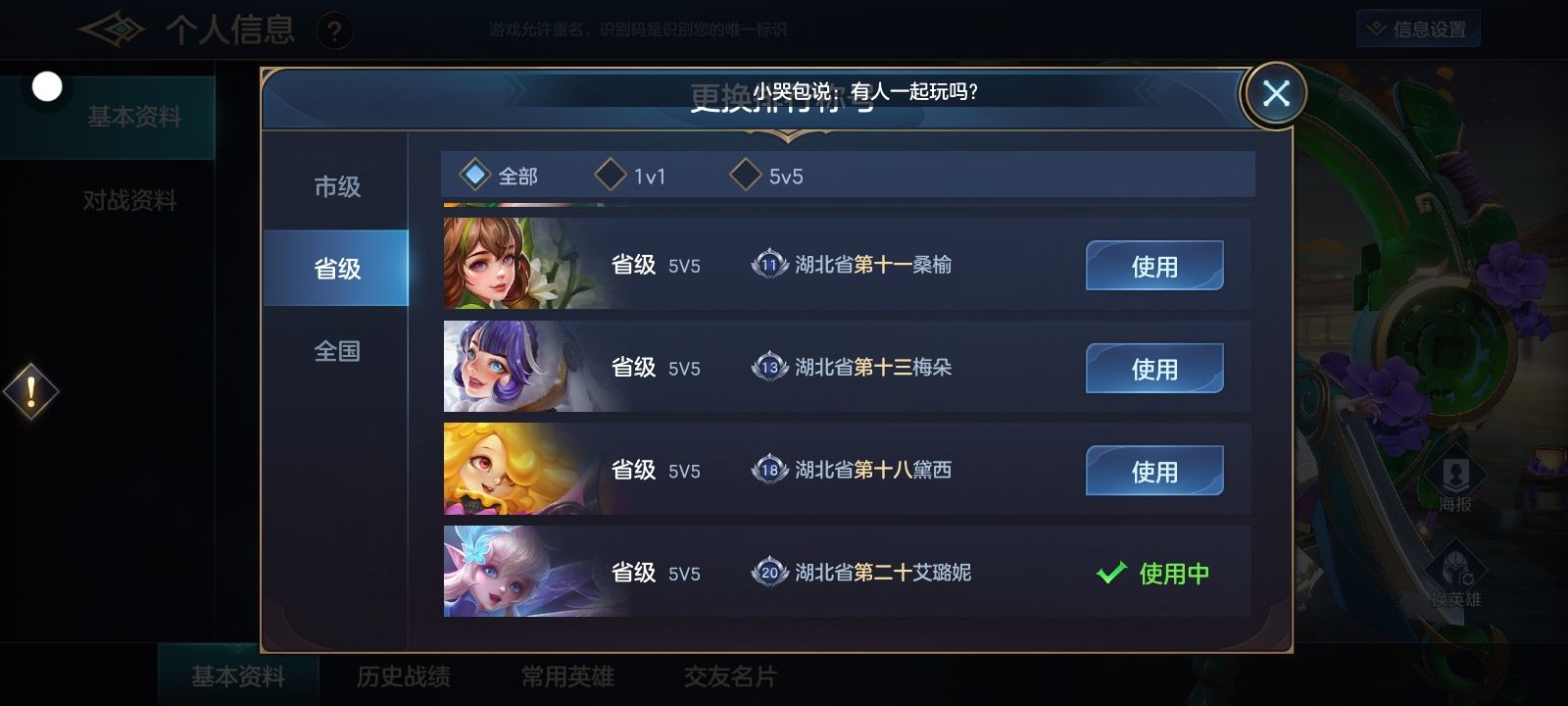Select the 5v5 filter option
The width and height of the screenshot is (1568, 706).
coord(766,176)
